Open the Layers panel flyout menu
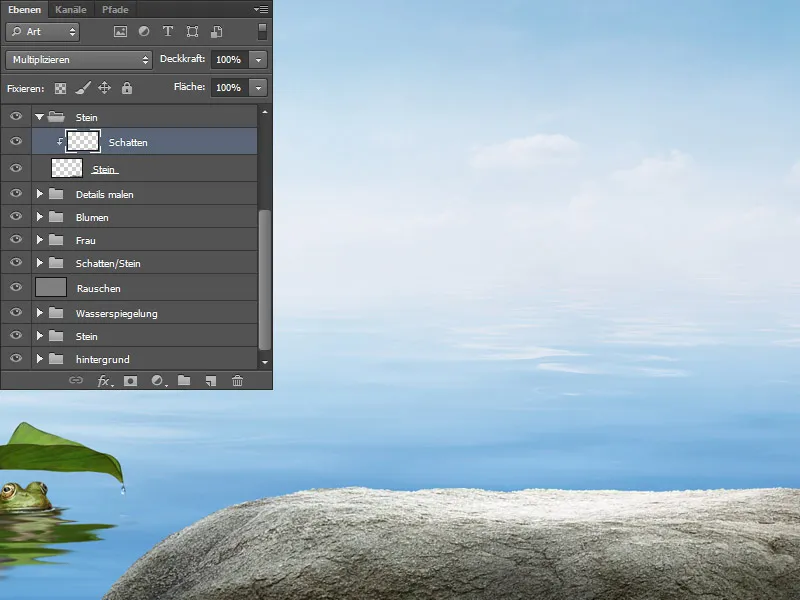This screenshot has width=800, height=600. 261,9
